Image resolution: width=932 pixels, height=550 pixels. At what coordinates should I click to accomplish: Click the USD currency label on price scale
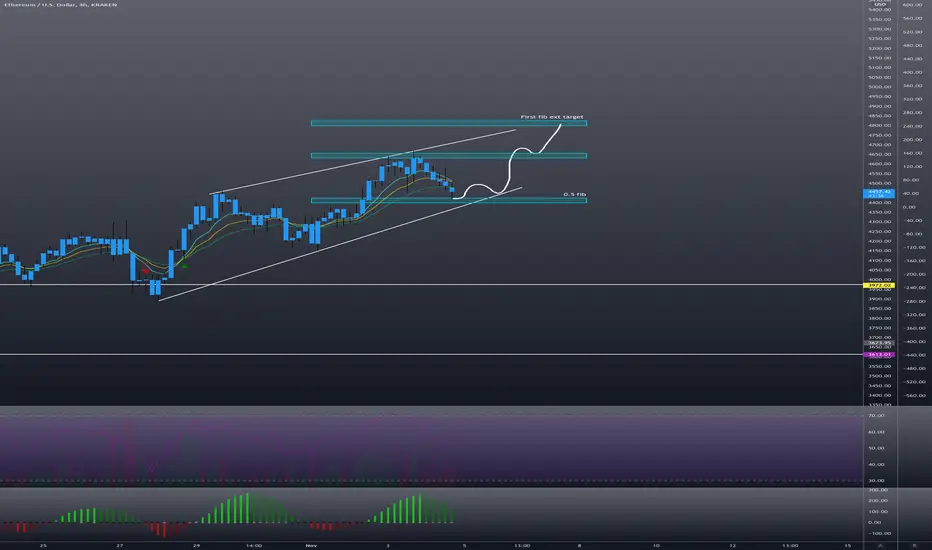(880, 4)
